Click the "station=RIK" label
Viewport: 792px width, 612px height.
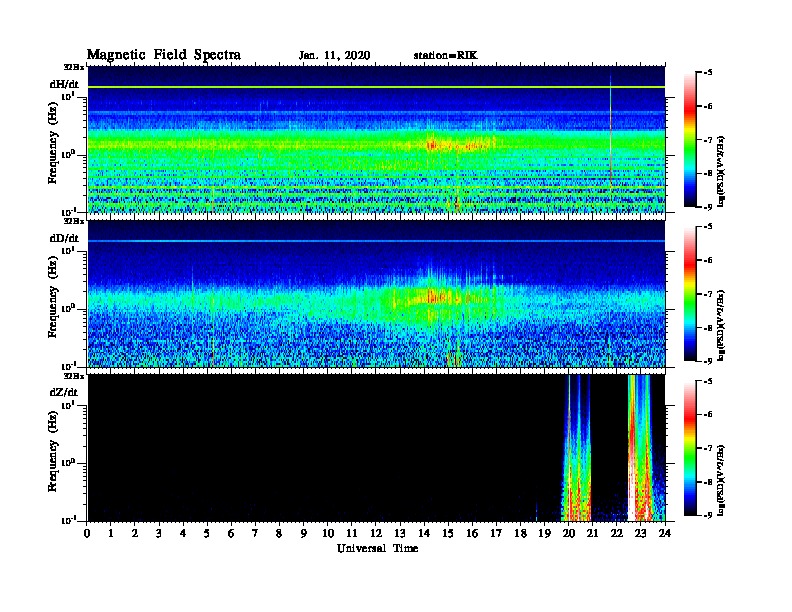(445, 56)
